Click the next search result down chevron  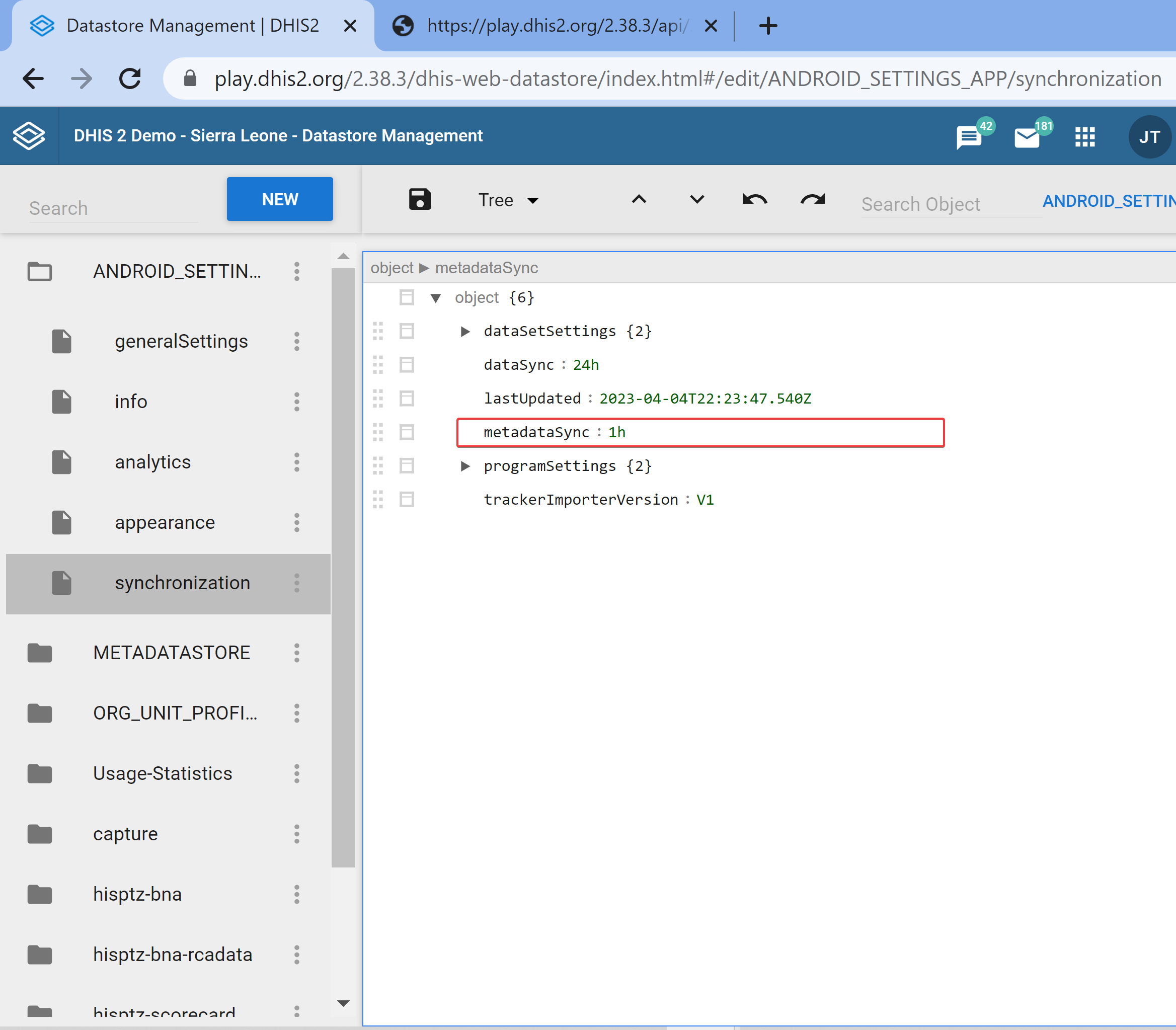696,199
